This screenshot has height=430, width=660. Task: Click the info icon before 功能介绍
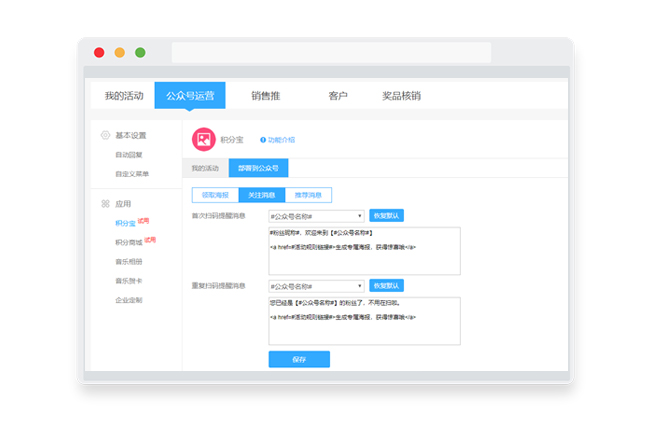[x=263, y=140]
